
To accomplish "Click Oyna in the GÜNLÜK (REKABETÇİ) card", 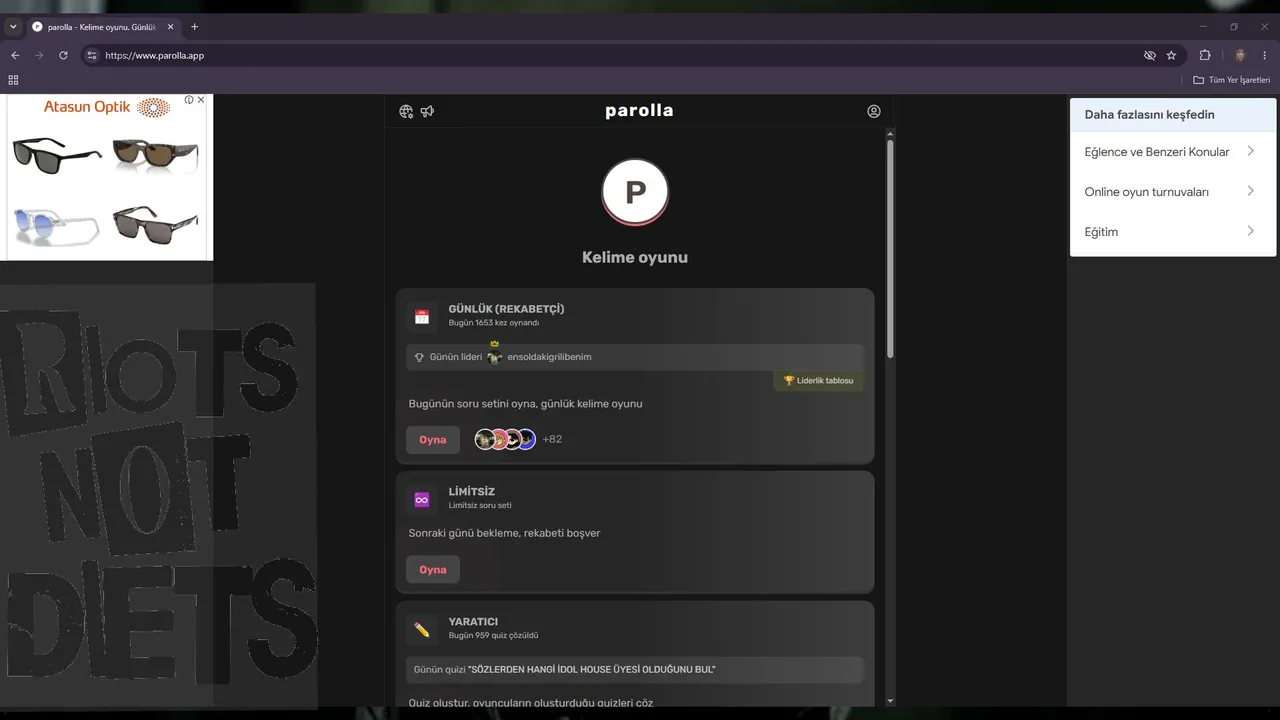I will [x=433, y=440].
